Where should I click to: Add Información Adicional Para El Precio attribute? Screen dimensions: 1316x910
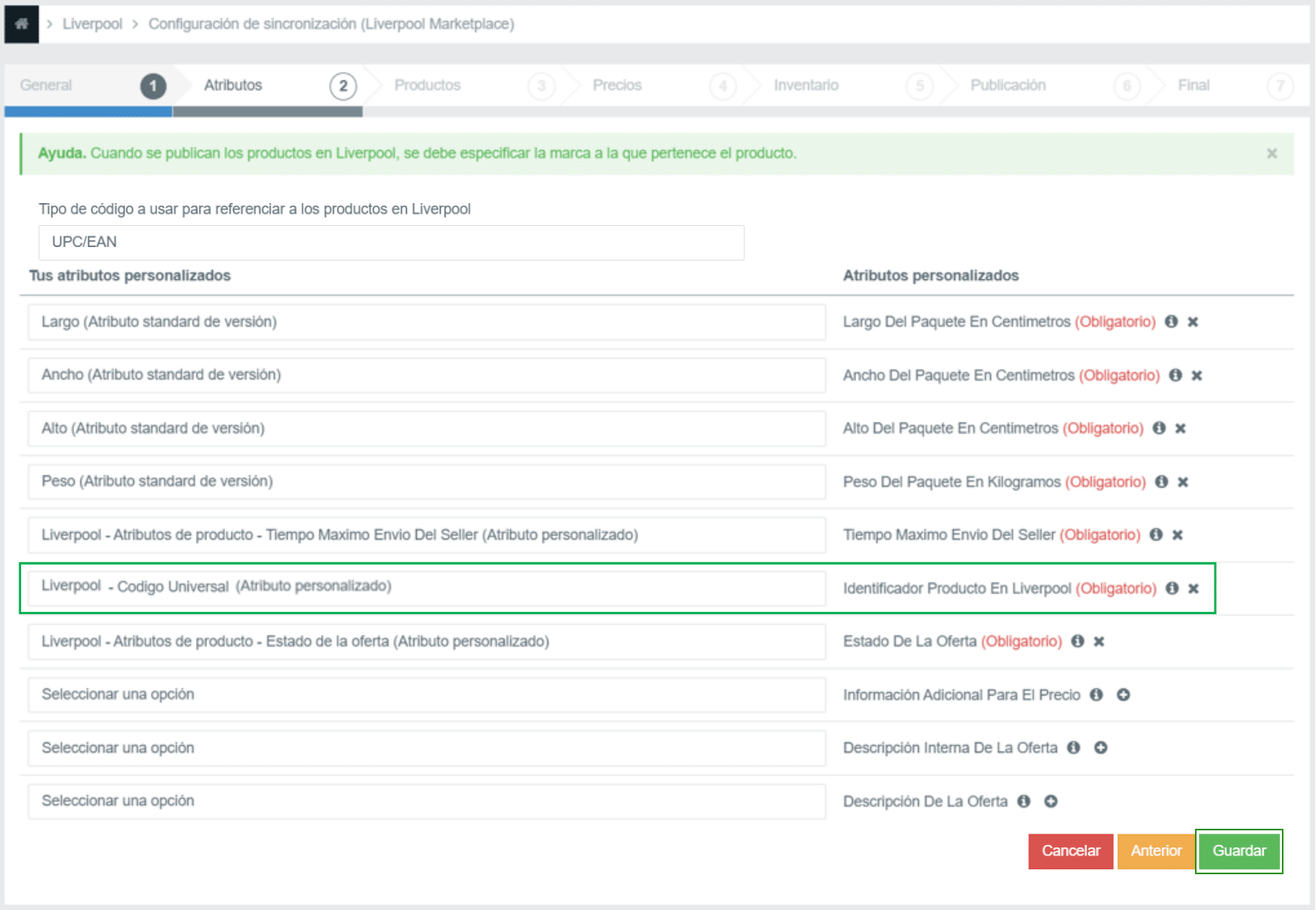pyautogui.click(x=1123, y=695)
